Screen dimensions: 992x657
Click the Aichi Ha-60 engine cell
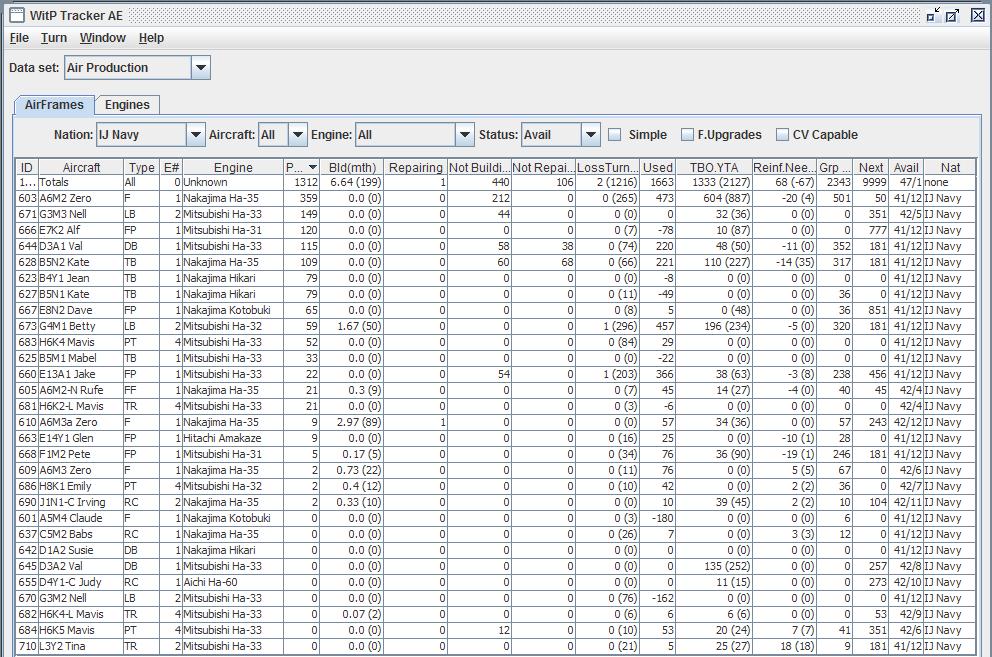233,582
